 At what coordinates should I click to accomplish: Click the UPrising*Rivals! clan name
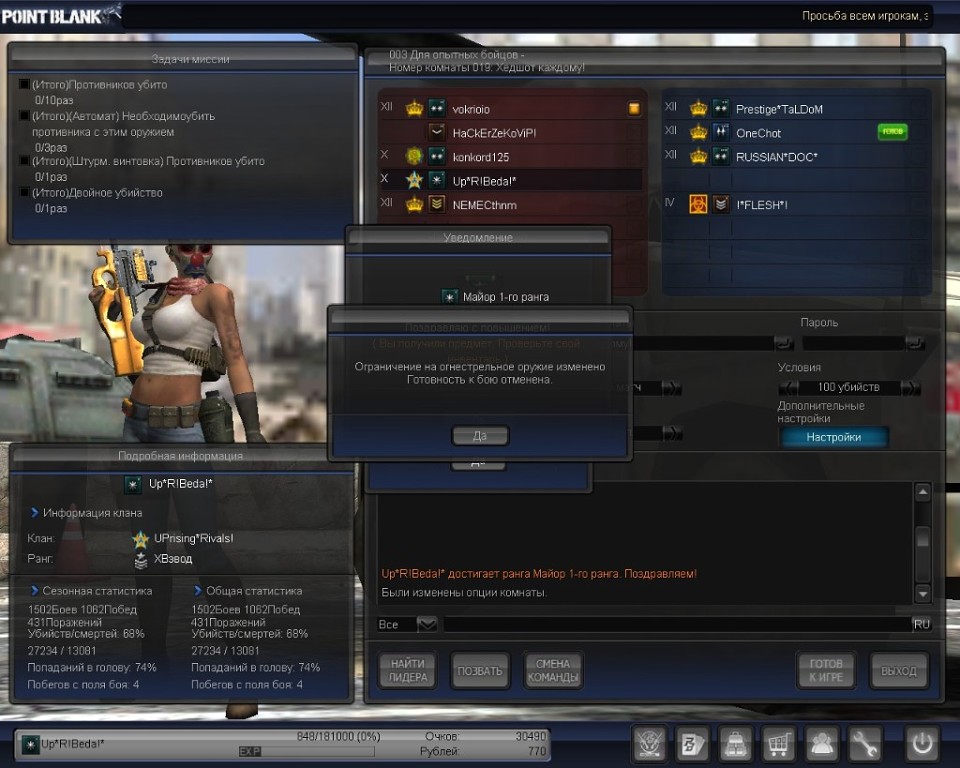[193, 538]
